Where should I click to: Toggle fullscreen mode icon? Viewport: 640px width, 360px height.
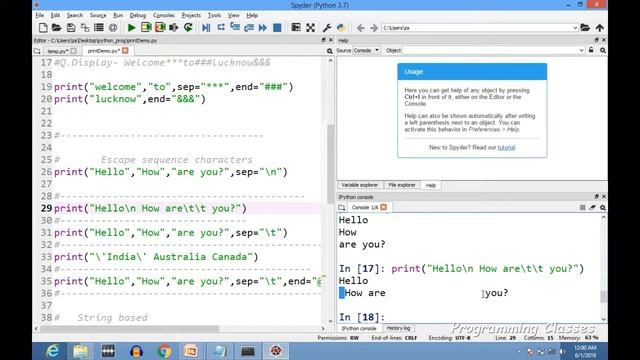pos(311,28)
